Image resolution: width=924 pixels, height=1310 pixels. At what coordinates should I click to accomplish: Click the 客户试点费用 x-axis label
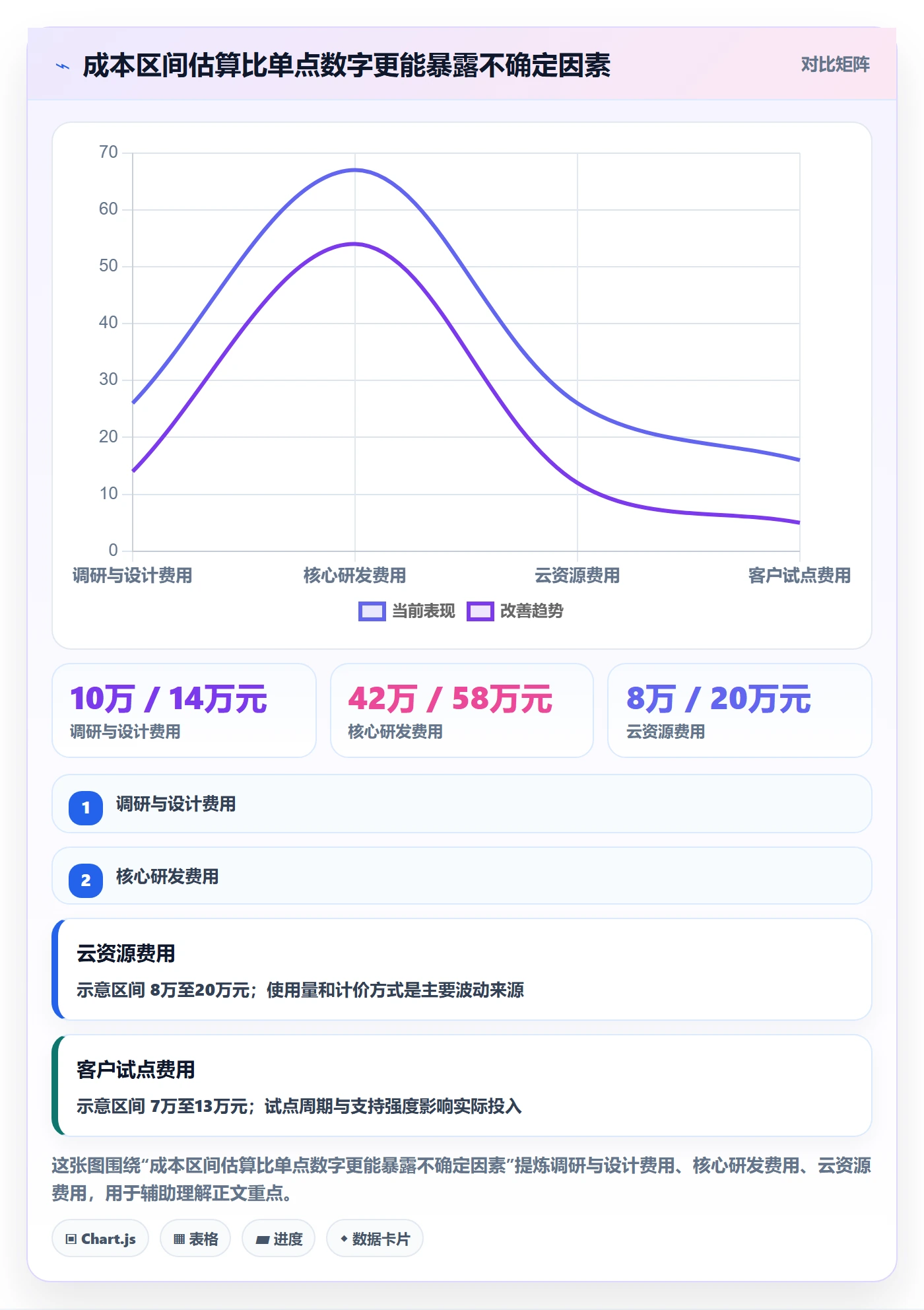[x=799, y=576]
